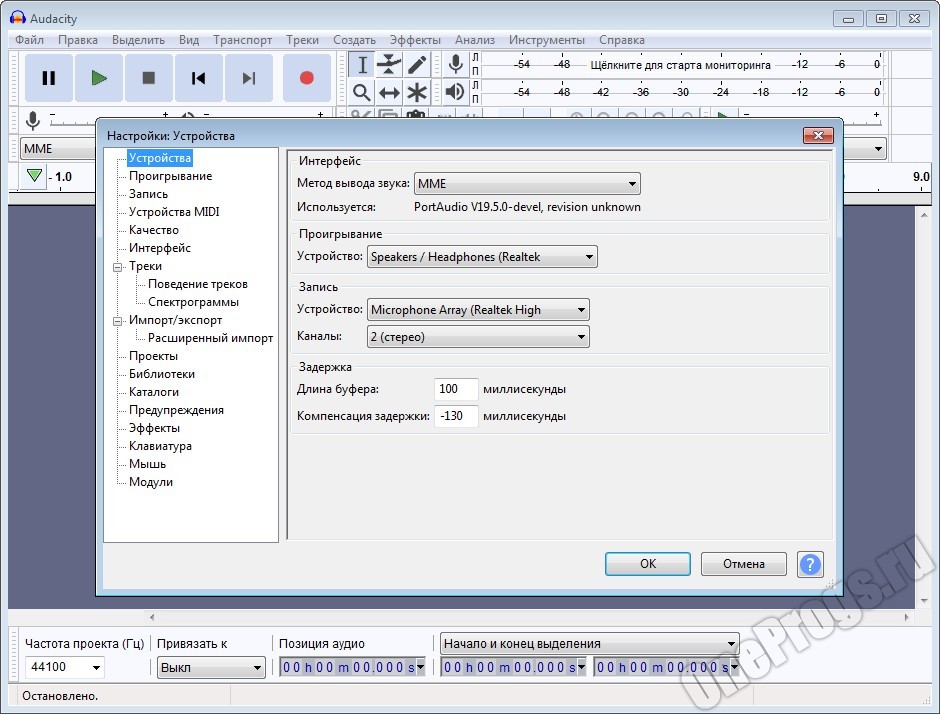Viewport: 940px width, 714px height.
Task: Click the Pause playback button
Action: (48, 78)
